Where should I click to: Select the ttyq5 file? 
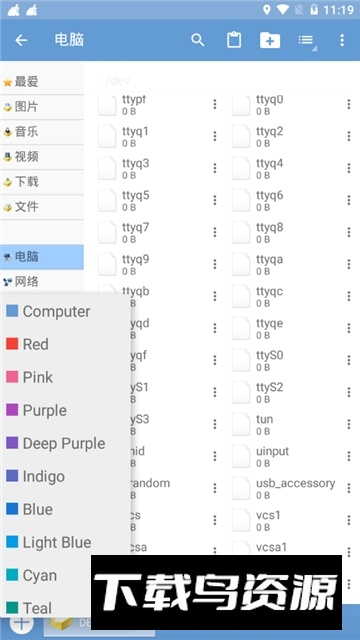[159, 200]
